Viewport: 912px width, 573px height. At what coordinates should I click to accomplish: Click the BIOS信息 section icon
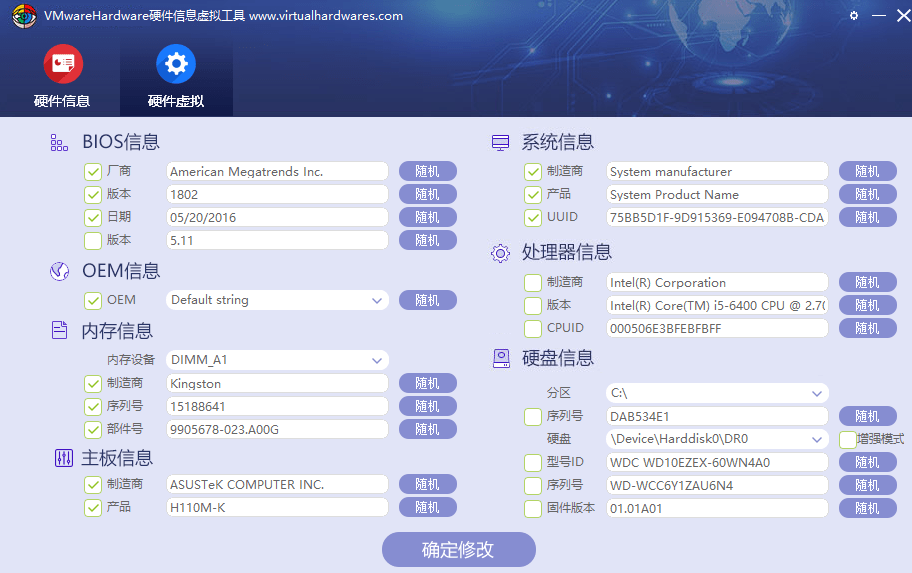point(59,143)
